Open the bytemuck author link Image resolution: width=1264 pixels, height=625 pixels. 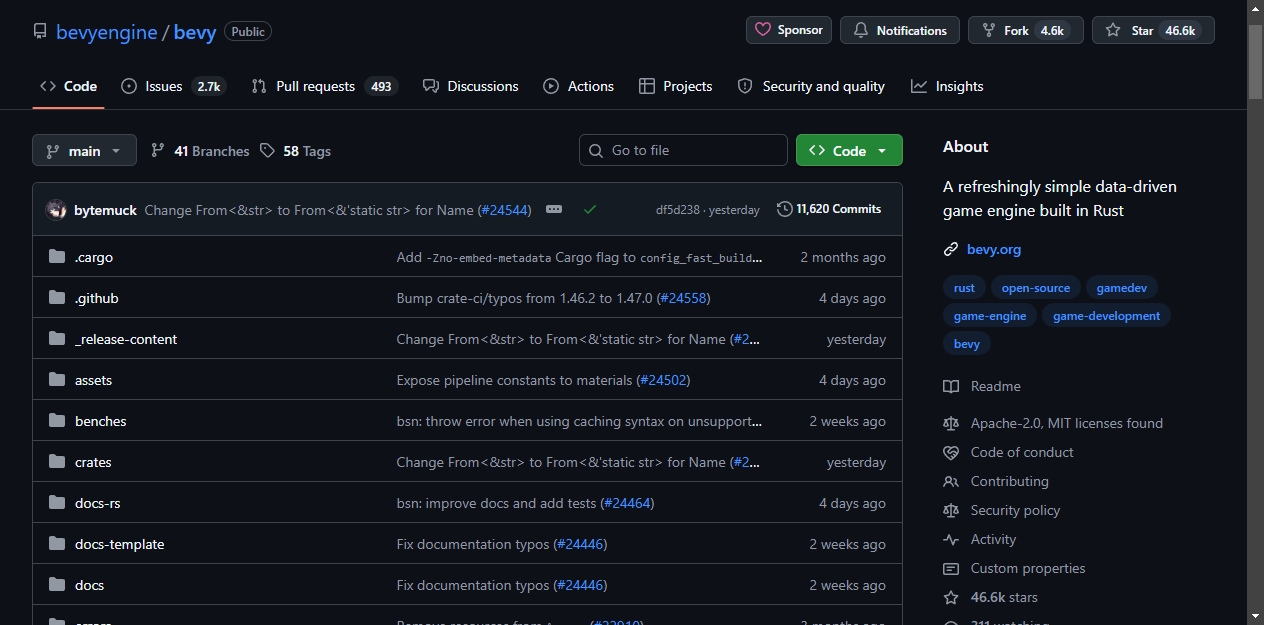click(105, 210)
